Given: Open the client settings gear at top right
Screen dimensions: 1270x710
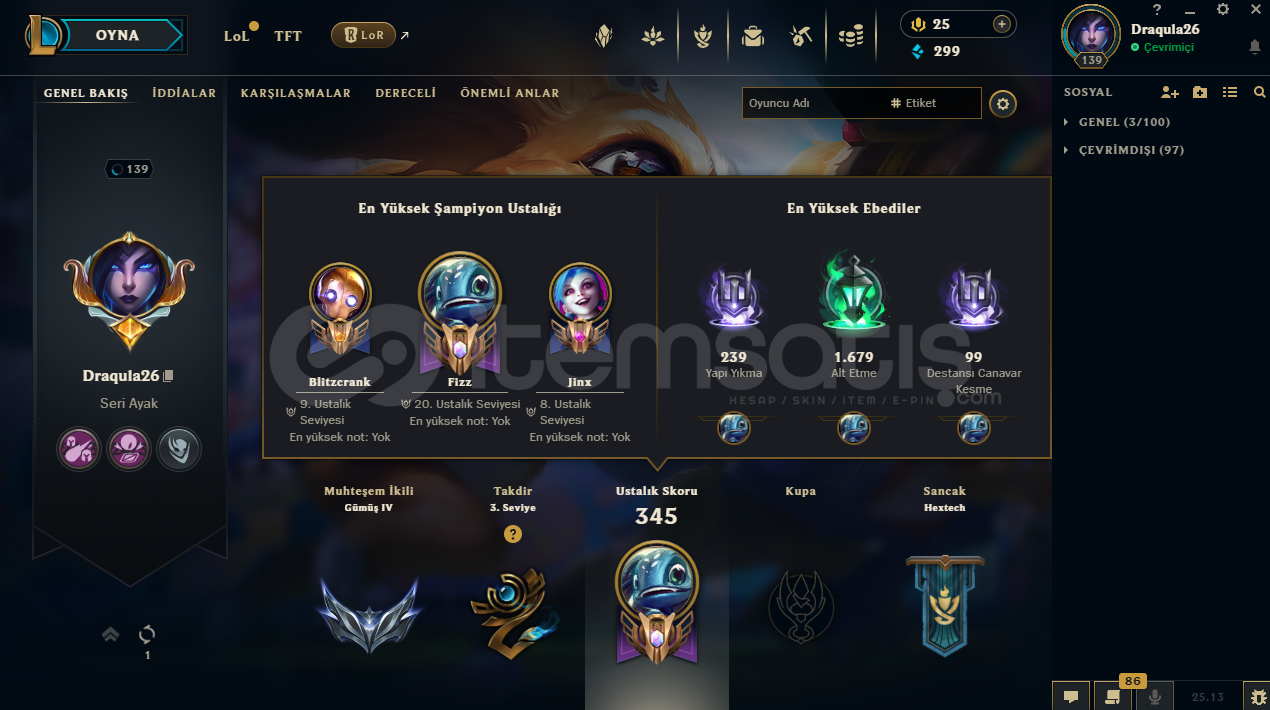Looking at the screenshot, I should [1222, 9].
